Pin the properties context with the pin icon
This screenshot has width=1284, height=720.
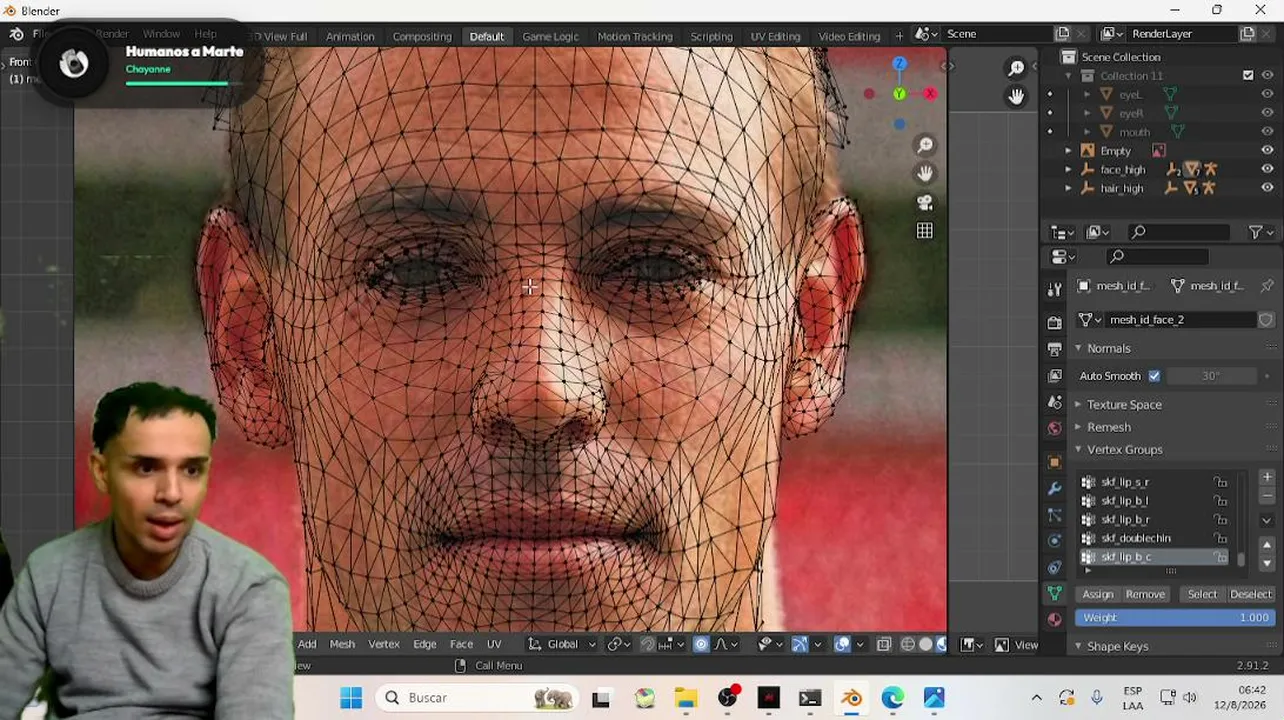(x=1267, y=286)
